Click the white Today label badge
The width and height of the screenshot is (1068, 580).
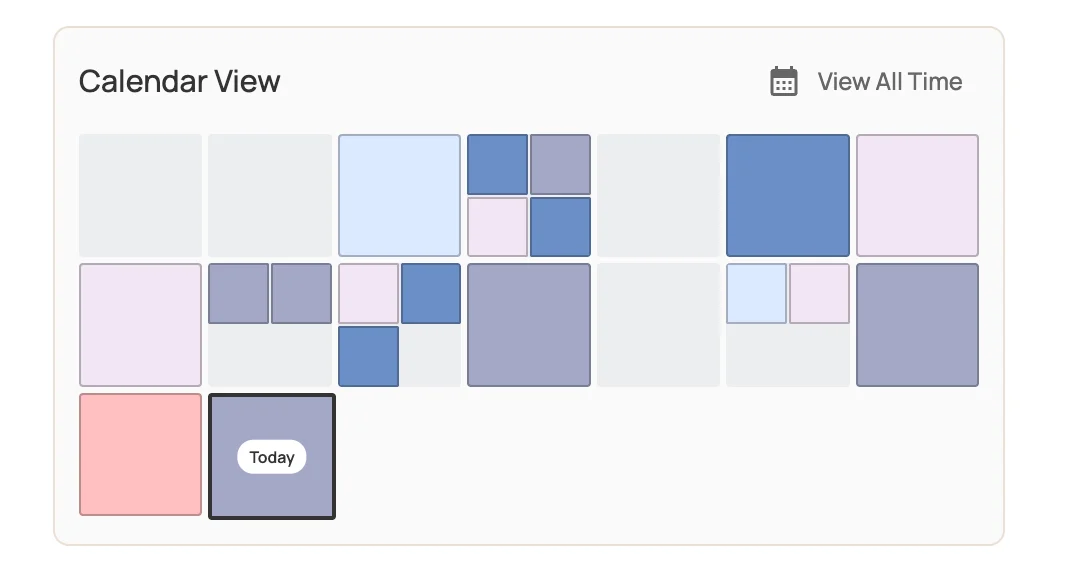point(272,458)
